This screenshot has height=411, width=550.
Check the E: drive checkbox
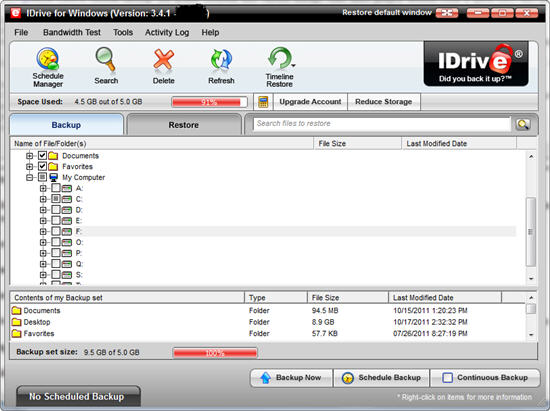[56, 221]
